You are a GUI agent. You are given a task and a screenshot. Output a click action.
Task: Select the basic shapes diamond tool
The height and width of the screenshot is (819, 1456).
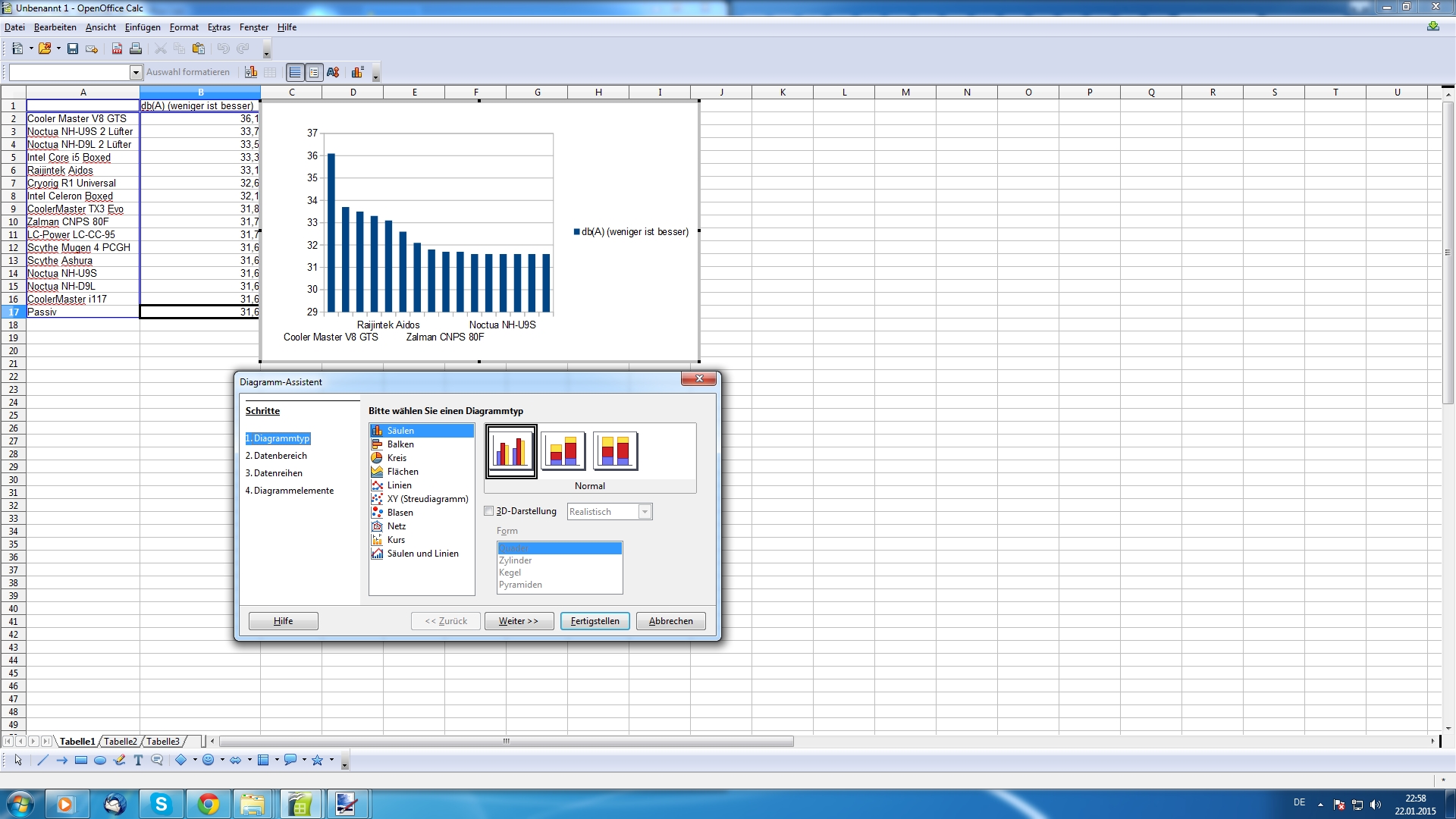181,760
